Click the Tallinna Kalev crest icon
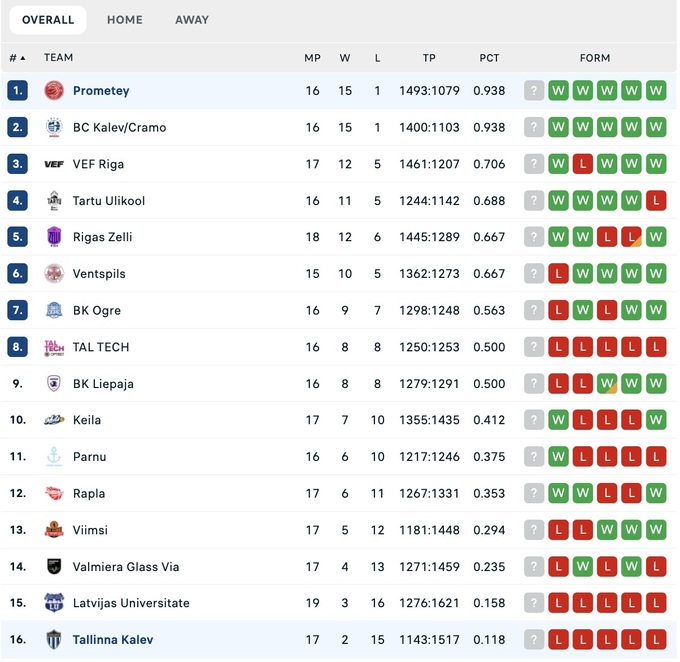 pyautogui.click(x=54, y=640)
